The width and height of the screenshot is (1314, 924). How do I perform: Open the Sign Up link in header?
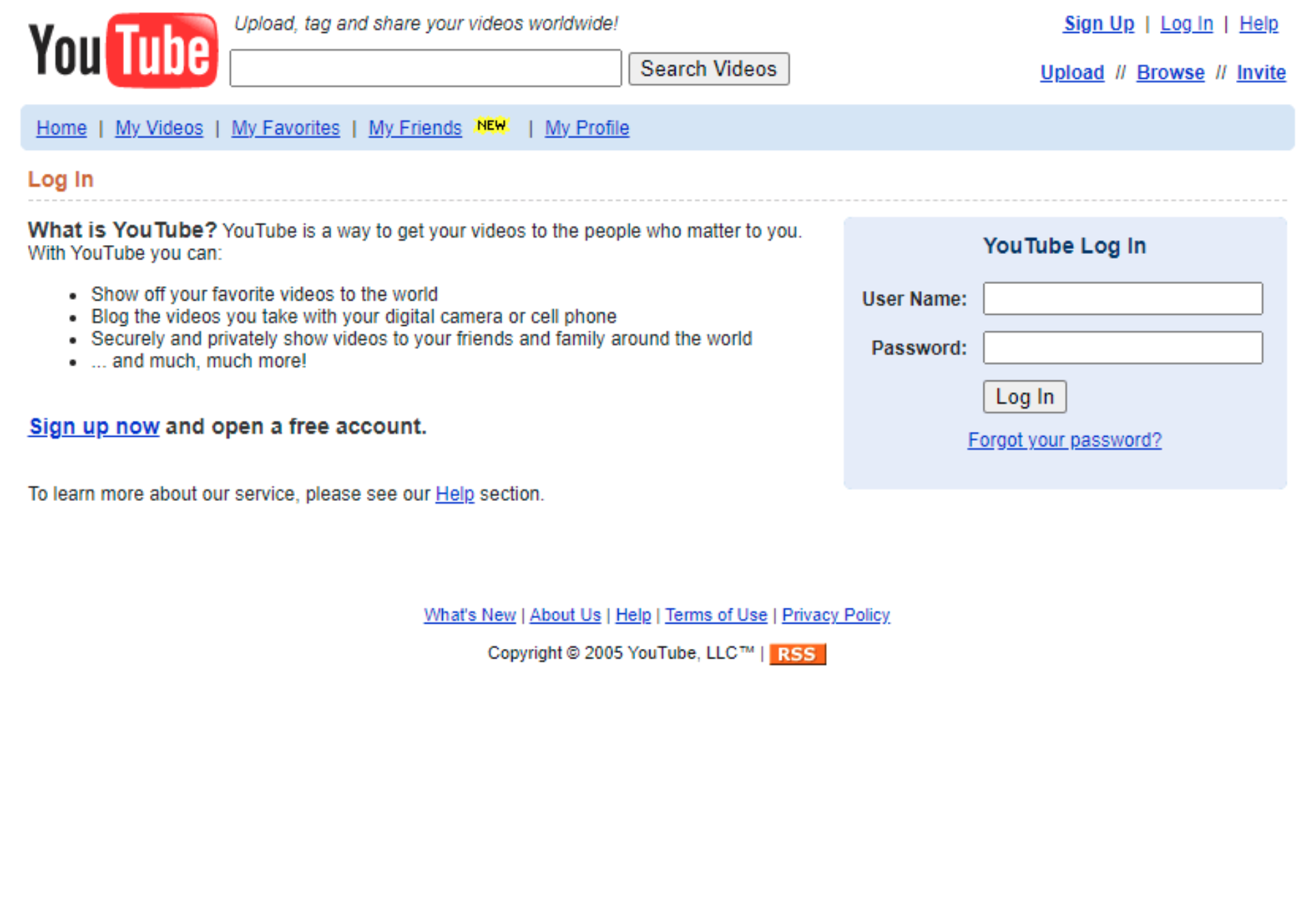[x=1098, y=23]
